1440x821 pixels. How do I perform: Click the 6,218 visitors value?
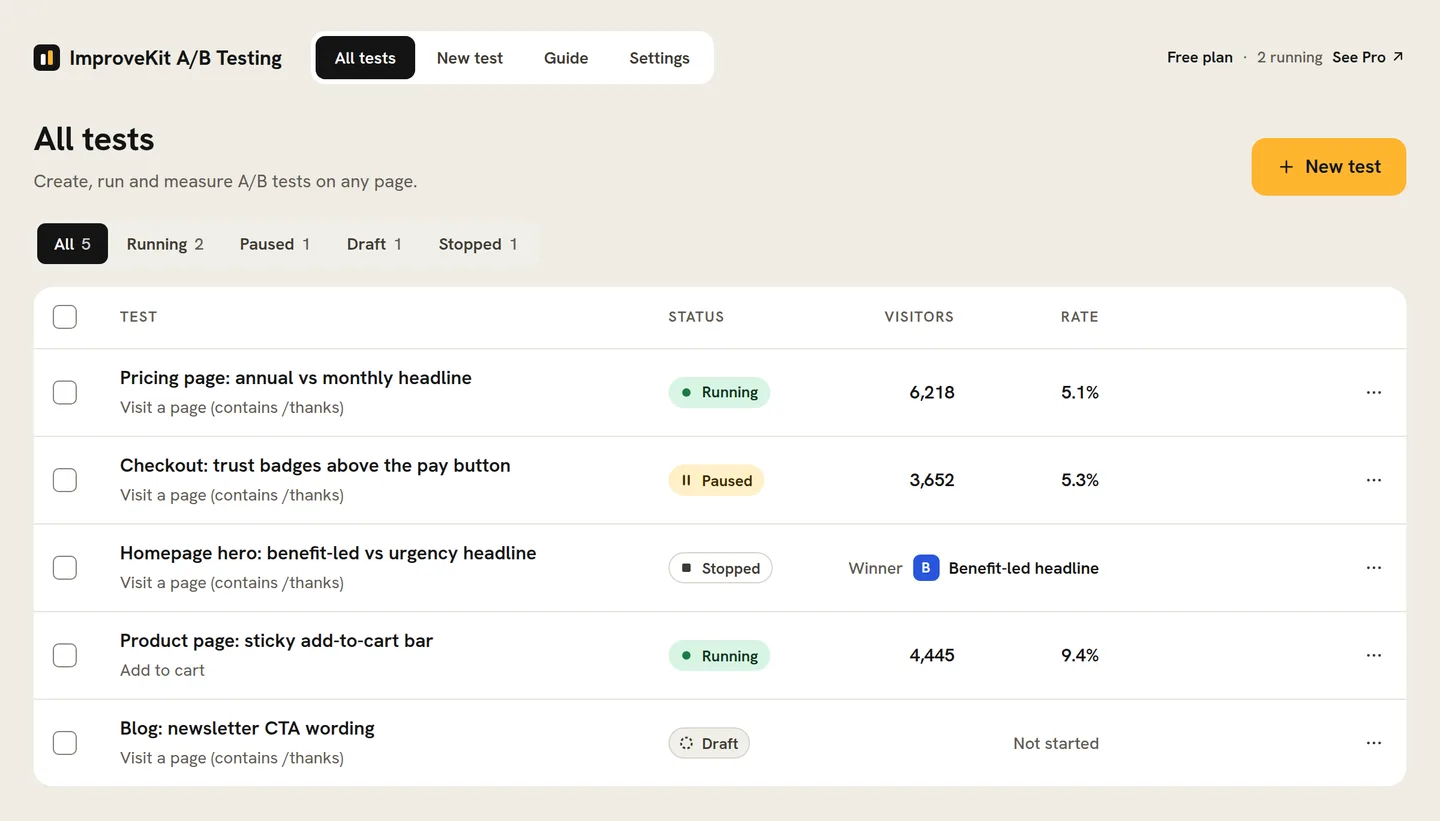[x=932, y=393]
